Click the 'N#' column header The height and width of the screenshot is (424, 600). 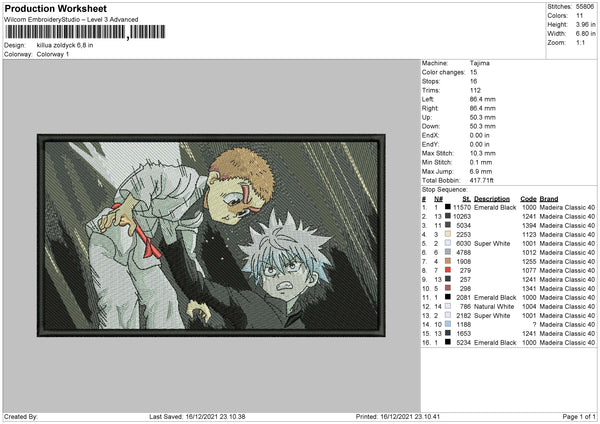(x=438, y=199)
